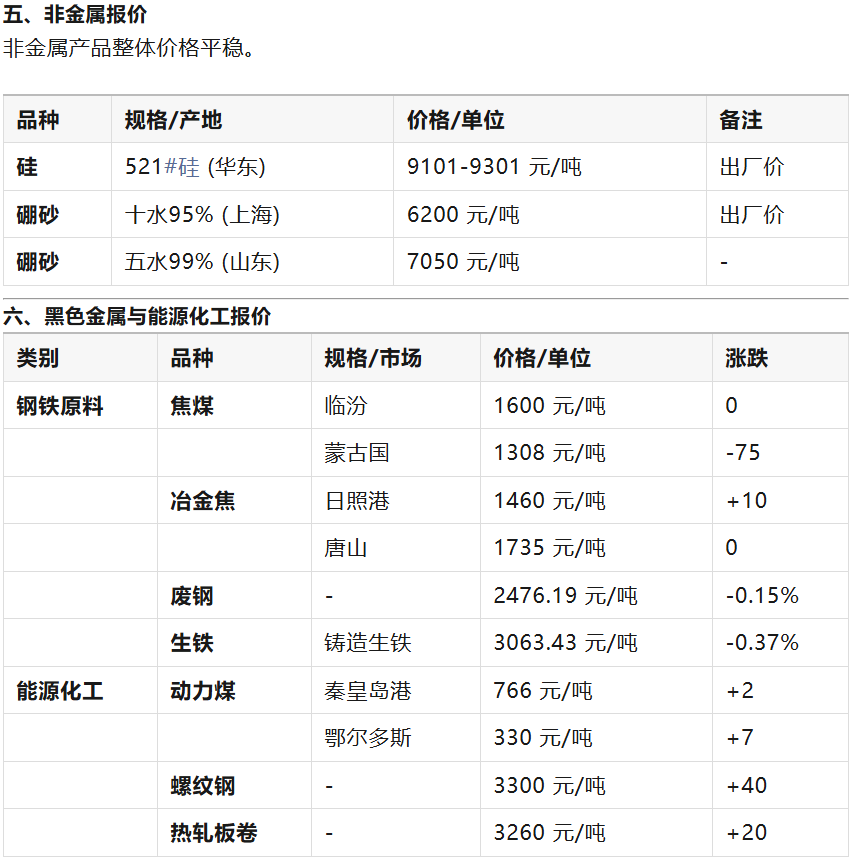The image size is (851, 865).
Task: Select the 9101-9301 元/吨 price cell
Action: pyautogui.click(x=494, y=167)
